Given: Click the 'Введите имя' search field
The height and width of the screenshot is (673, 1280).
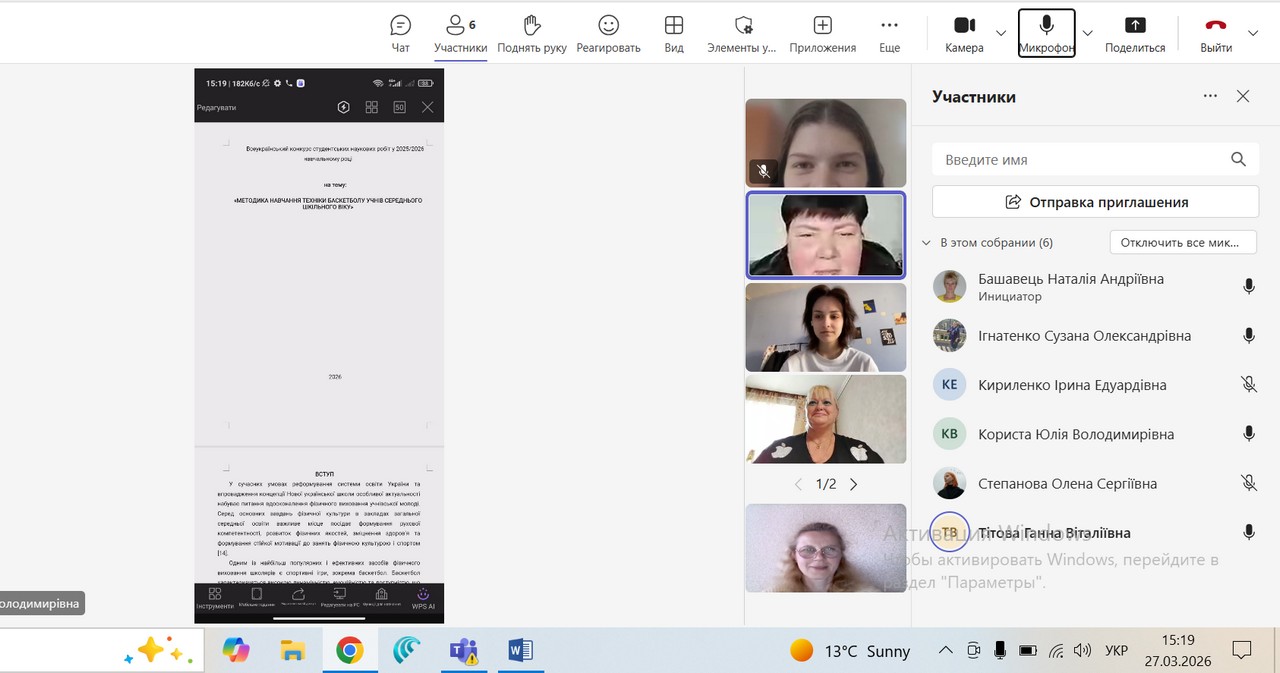Looking at the screenshot, I should (x=1080, y=160).
